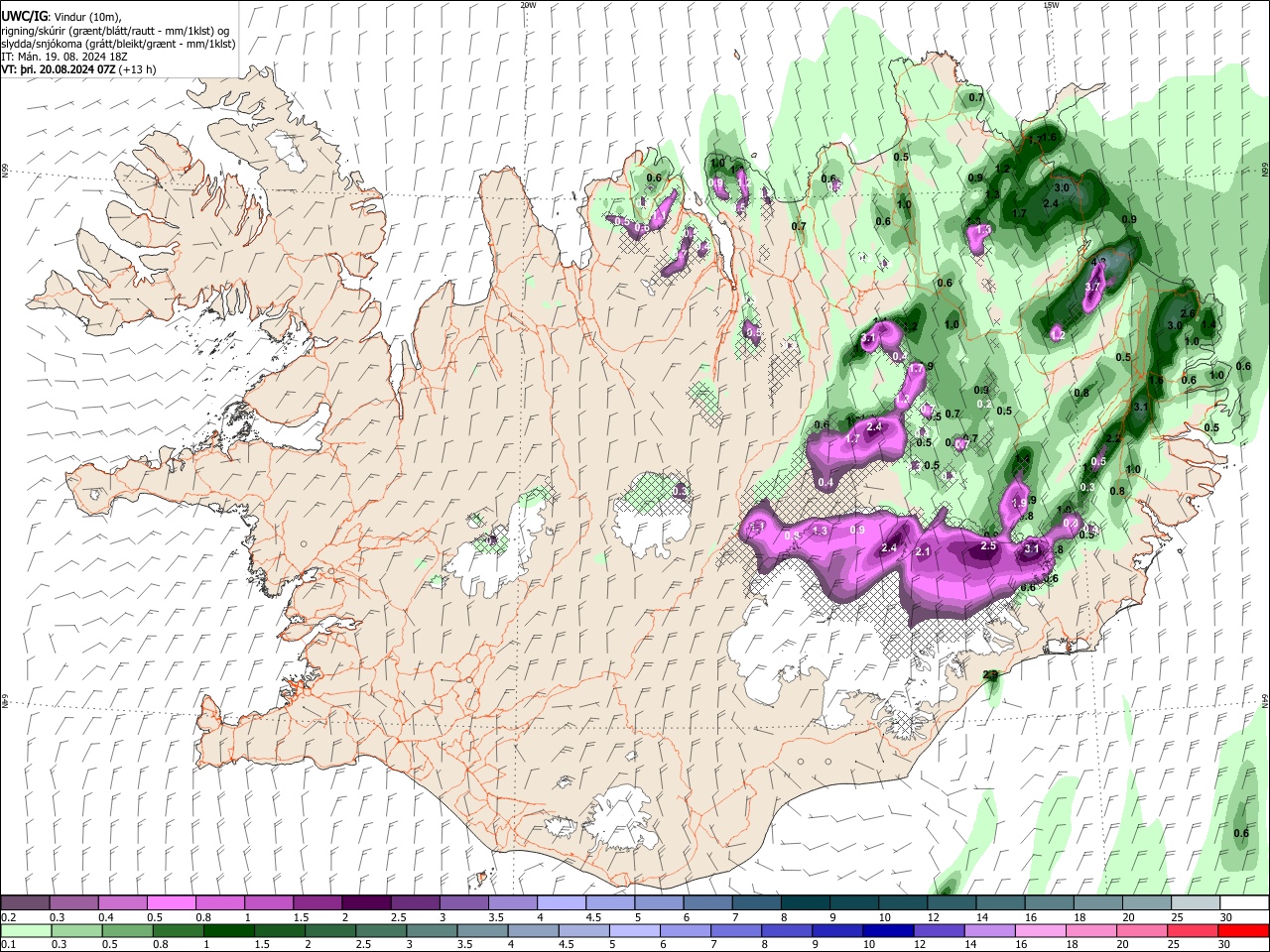The width and height of the screenshot is (1270, 952).
Task: Click the 'UWC/IG: Vindur (10m)' title line
Action: pos(62,16)
